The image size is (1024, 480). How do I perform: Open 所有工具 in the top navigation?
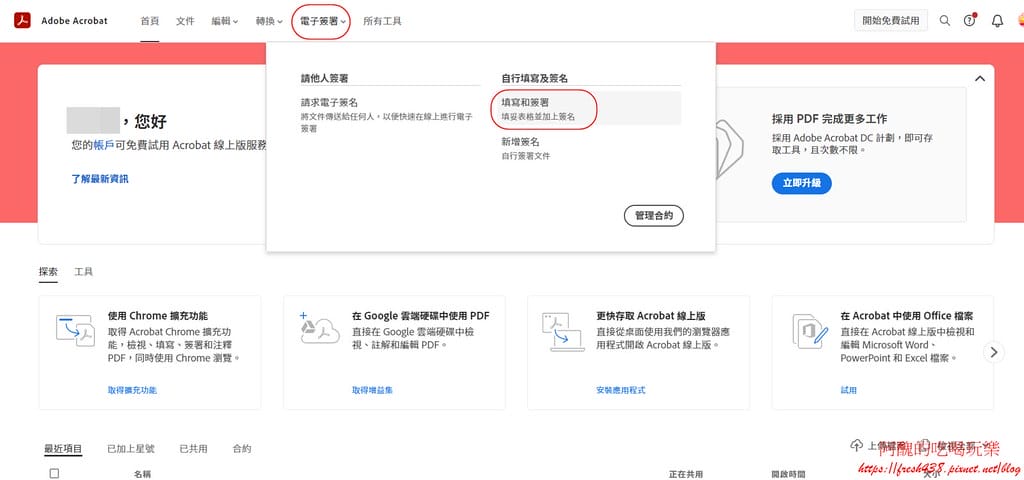(x=383, y=21)
